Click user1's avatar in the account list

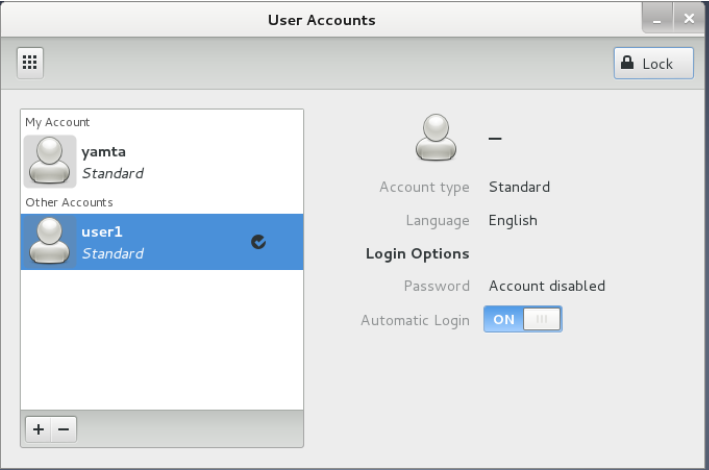point(49,242)
